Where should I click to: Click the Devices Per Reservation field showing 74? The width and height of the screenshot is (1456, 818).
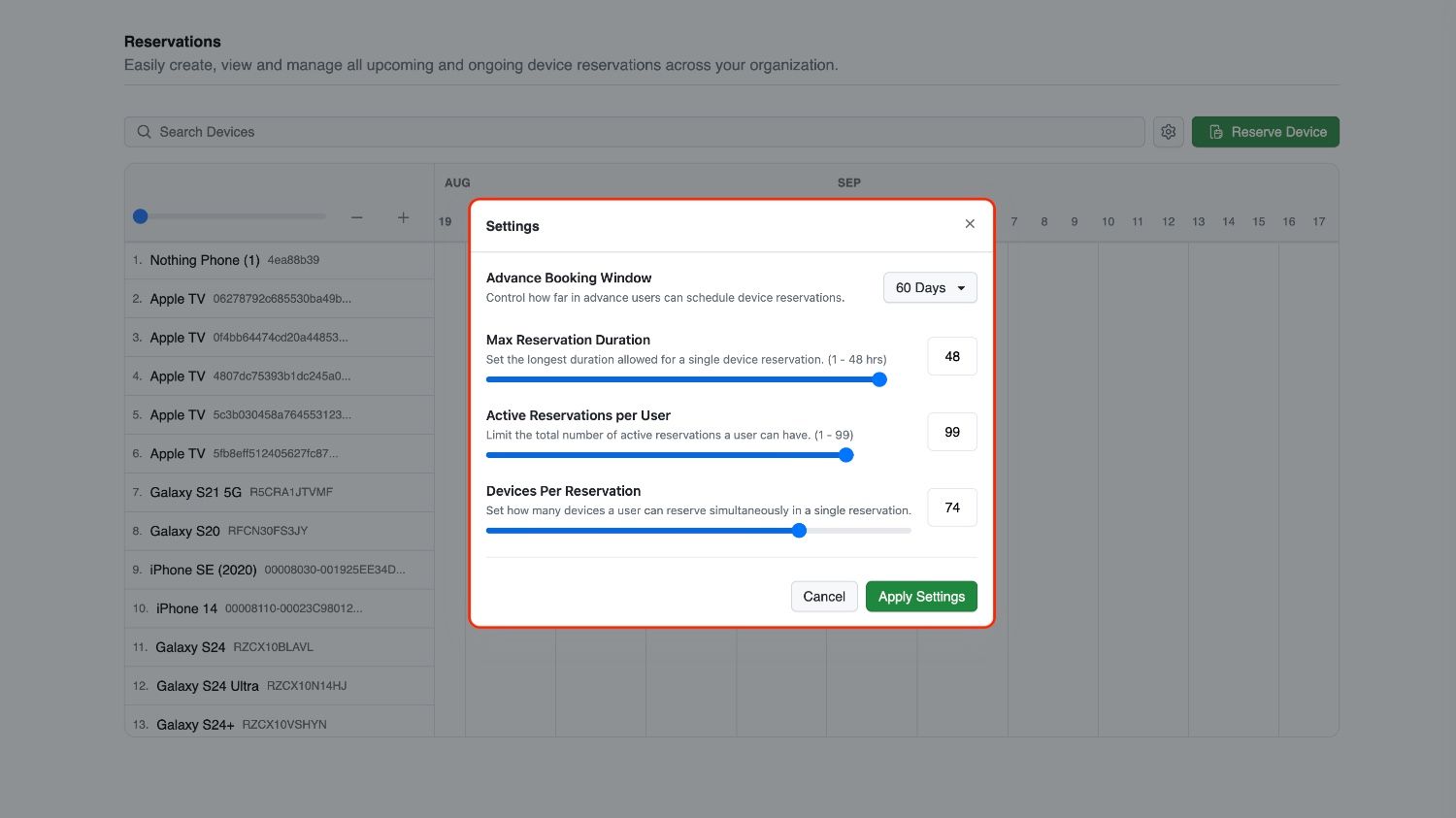point(951,507)
